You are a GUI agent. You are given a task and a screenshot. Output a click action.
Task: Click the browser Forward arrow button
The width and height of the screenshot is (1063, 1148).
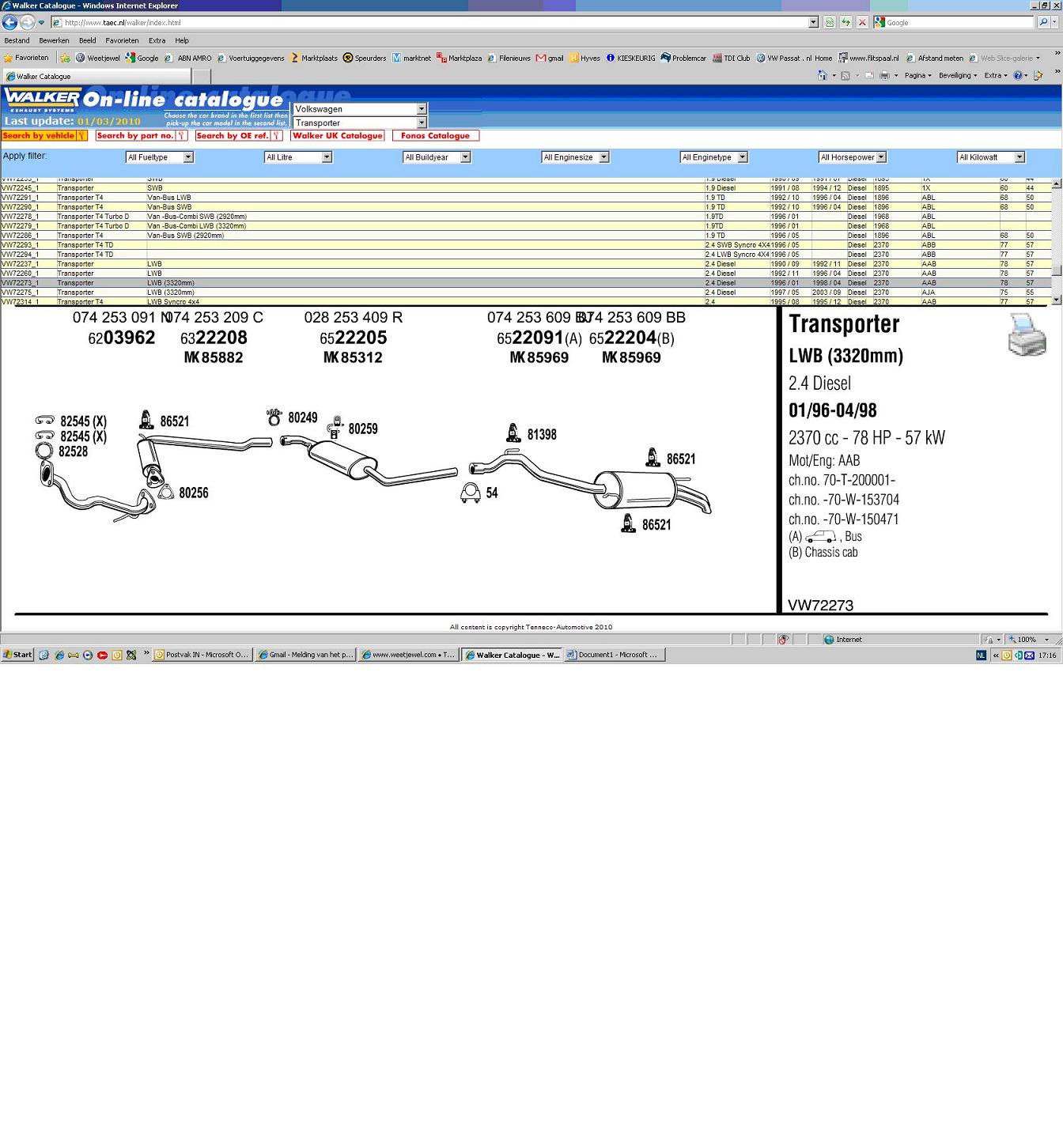pyautogui.click(x=27, y=22)
